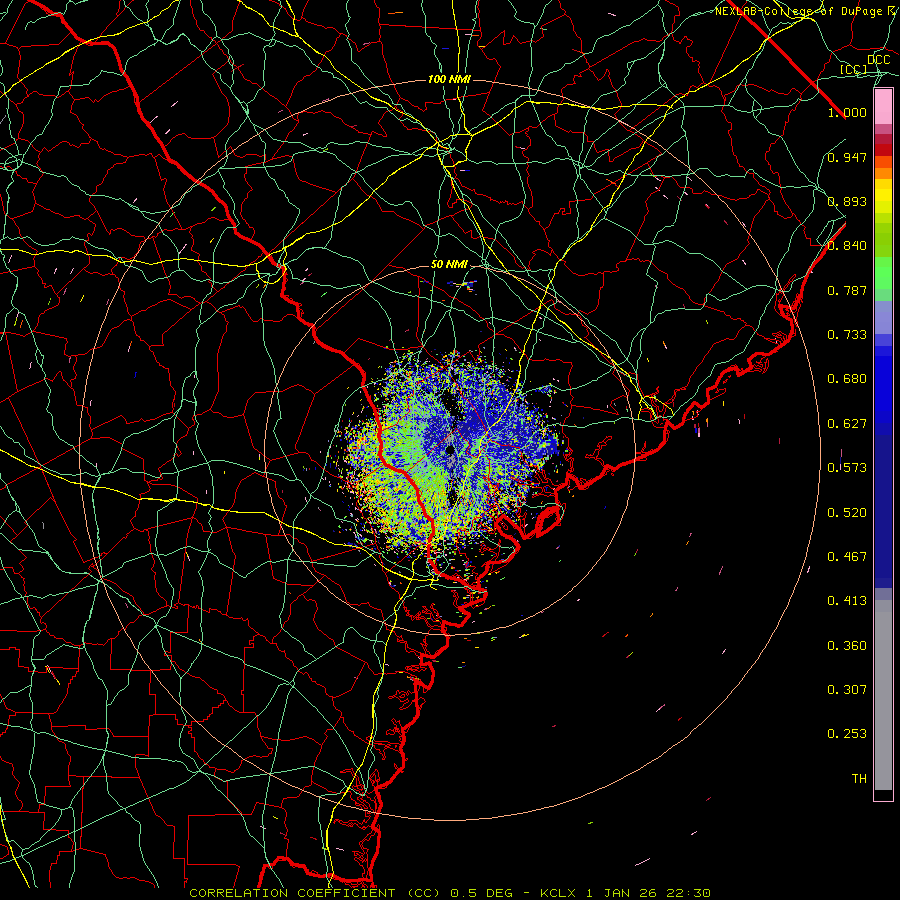900x900 pixels.
Task: Click the pink top segment of the color bar
Action: pos(883,107)
